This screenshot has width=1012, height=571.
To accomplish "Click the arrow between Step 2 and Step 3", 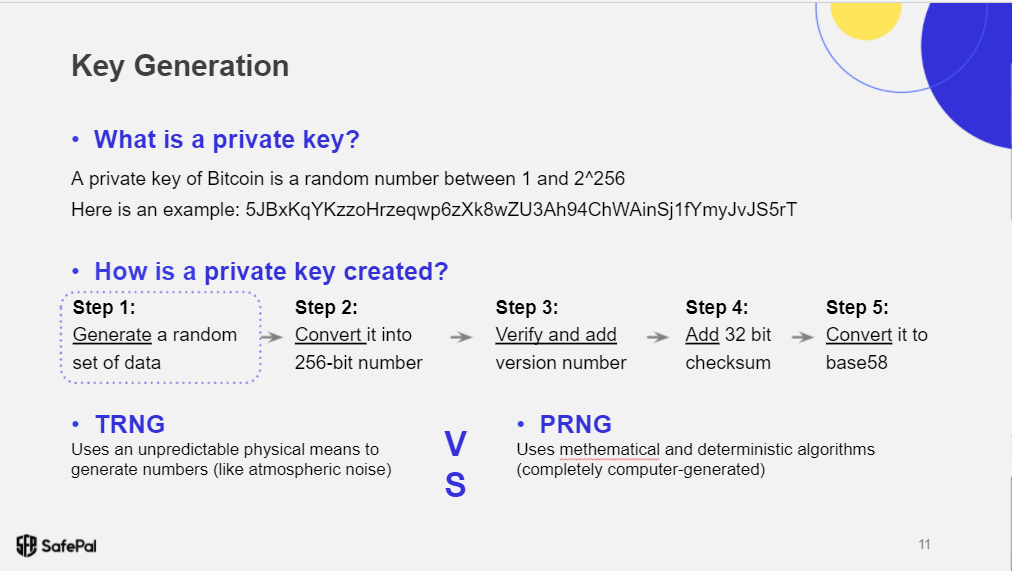I will [461, 337].
